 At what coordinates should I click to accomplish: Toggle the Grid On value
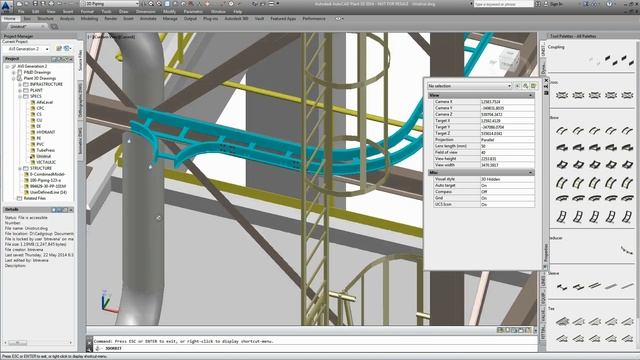[x=507, y=198]
